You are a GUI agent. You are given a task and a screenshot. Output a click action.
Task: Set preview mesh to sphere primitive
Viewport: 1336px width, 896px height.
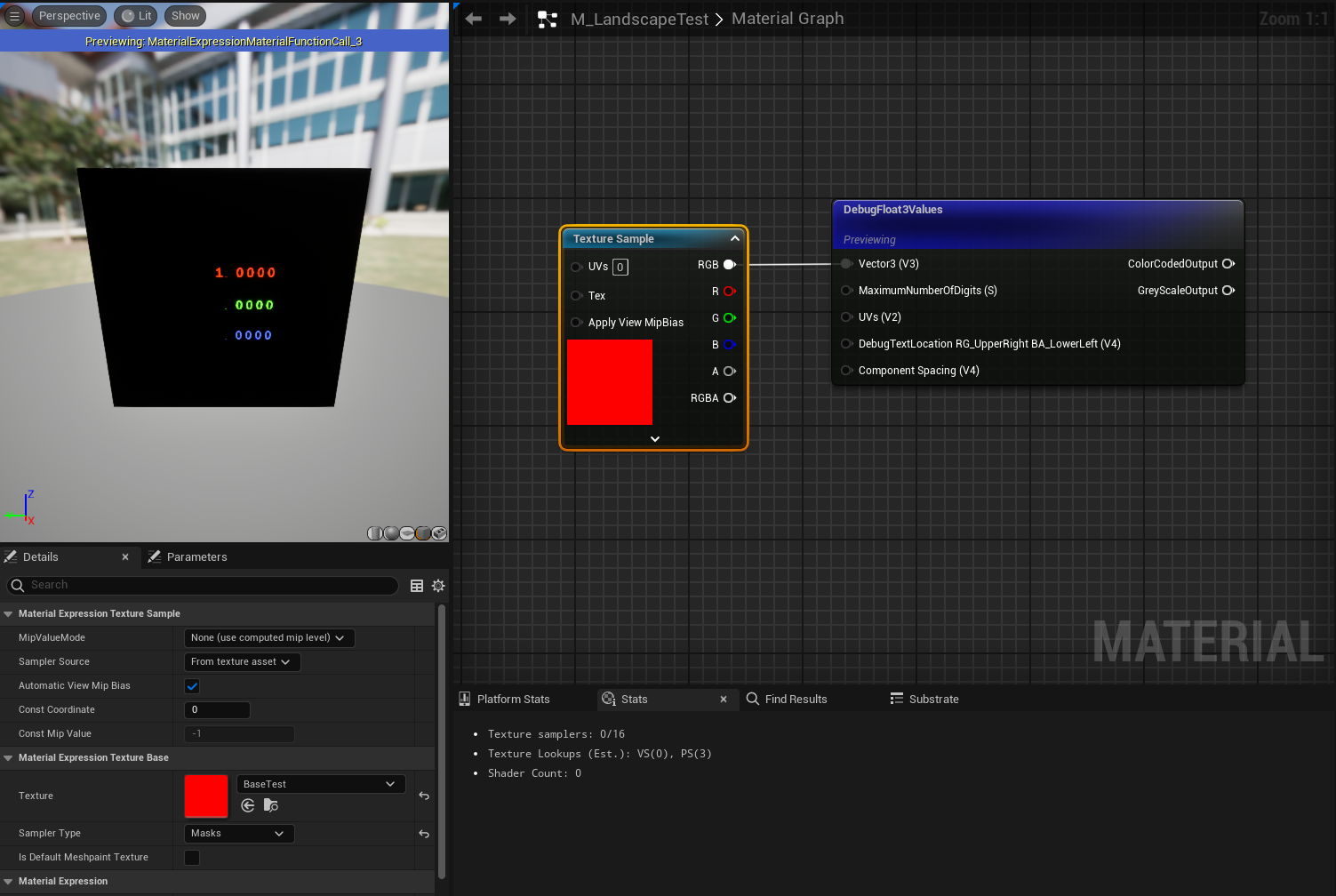point(391,533)
